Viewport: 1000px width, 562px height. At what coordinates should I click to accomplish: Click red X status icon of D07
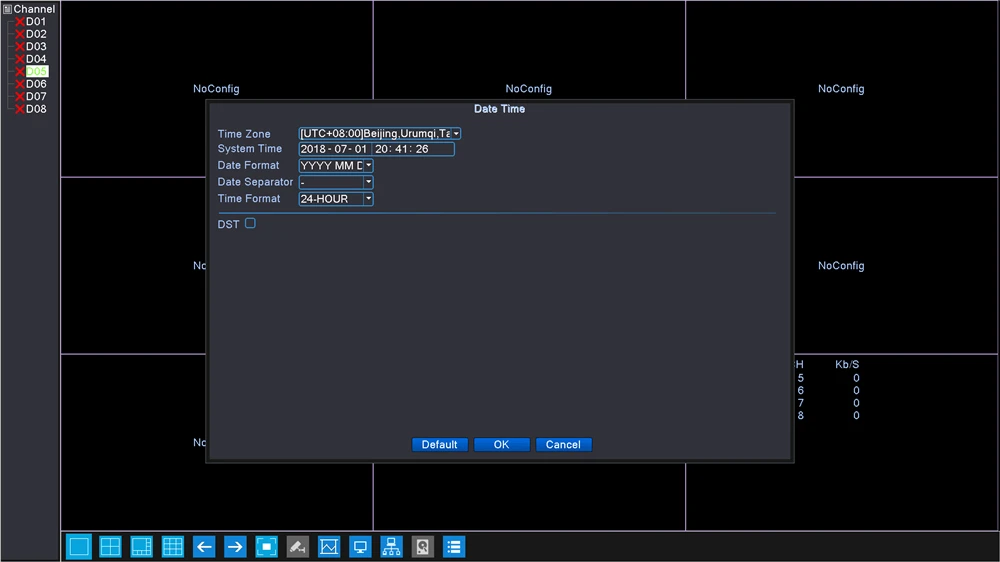click(20, 96)
